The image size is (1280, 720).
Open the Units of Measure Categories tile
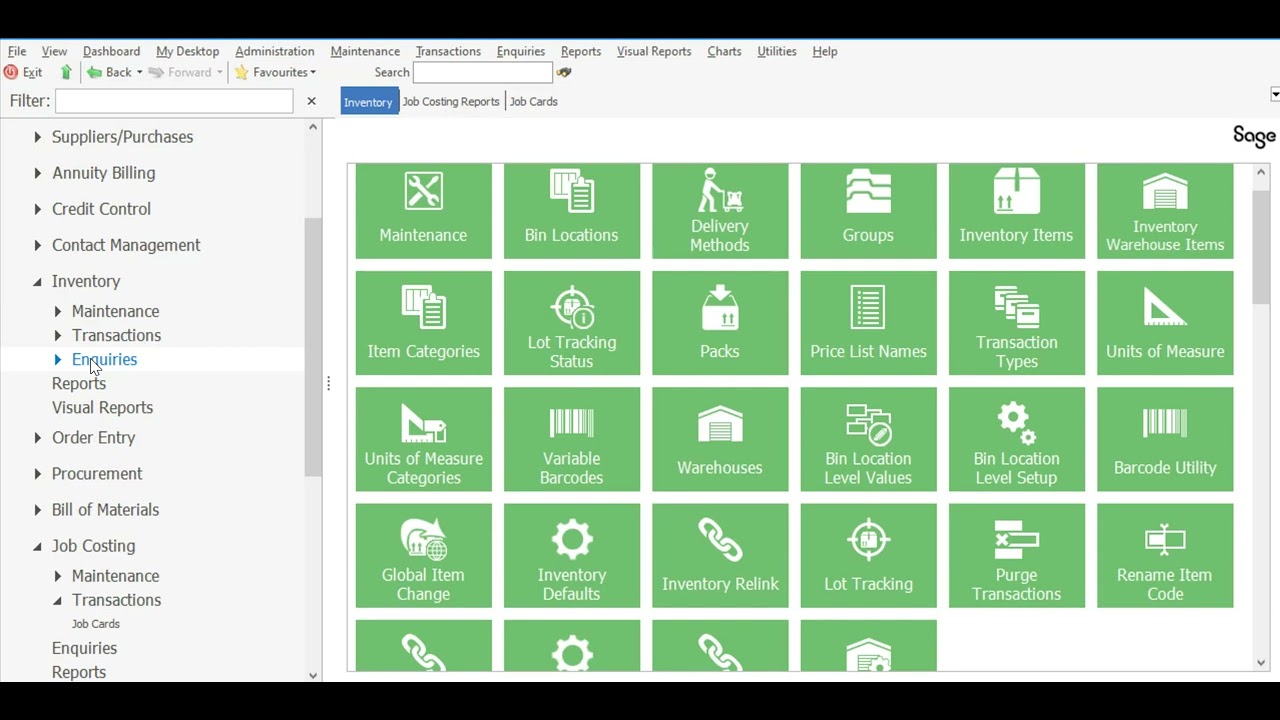tap(423, 439)
